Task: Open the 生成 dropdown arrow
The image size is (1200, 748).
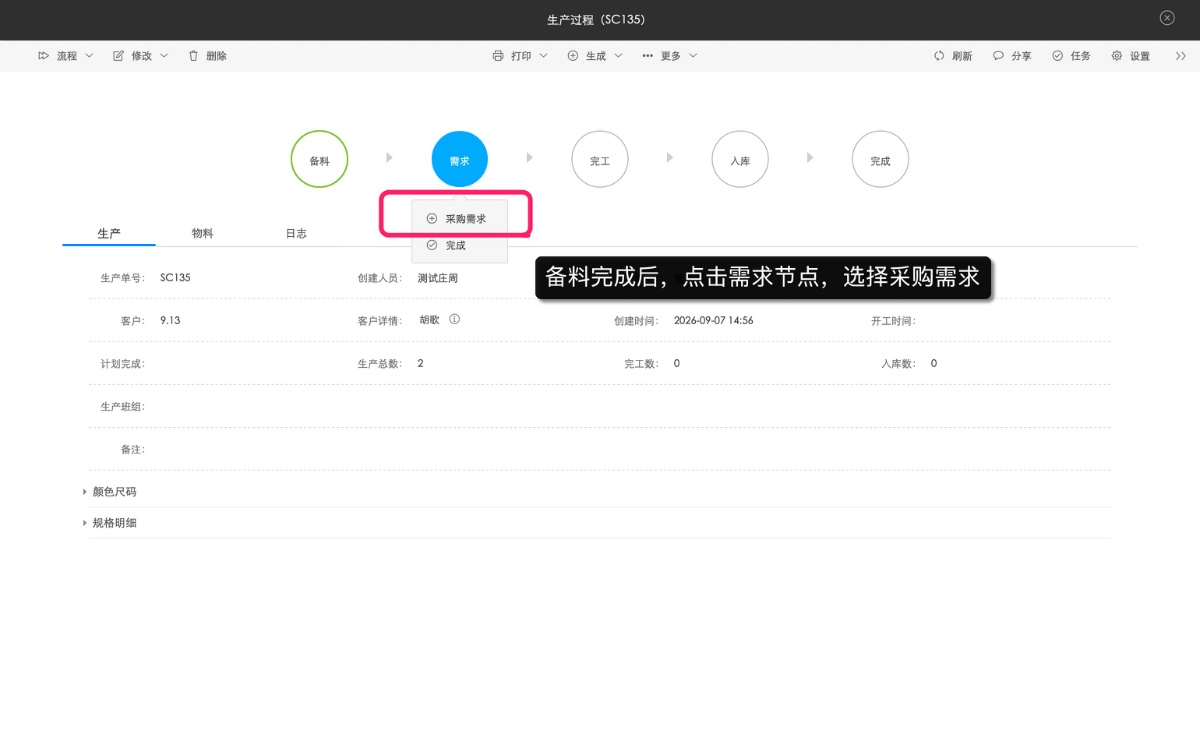Action: 619,56
